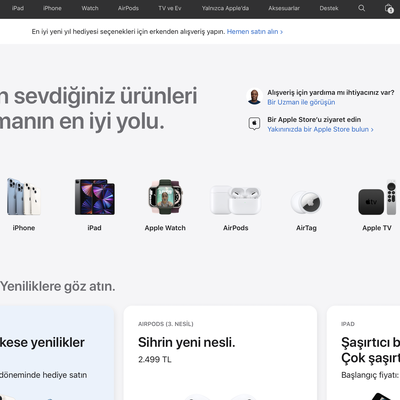Click the specialist avatar photo

click(x=254, y=97)
